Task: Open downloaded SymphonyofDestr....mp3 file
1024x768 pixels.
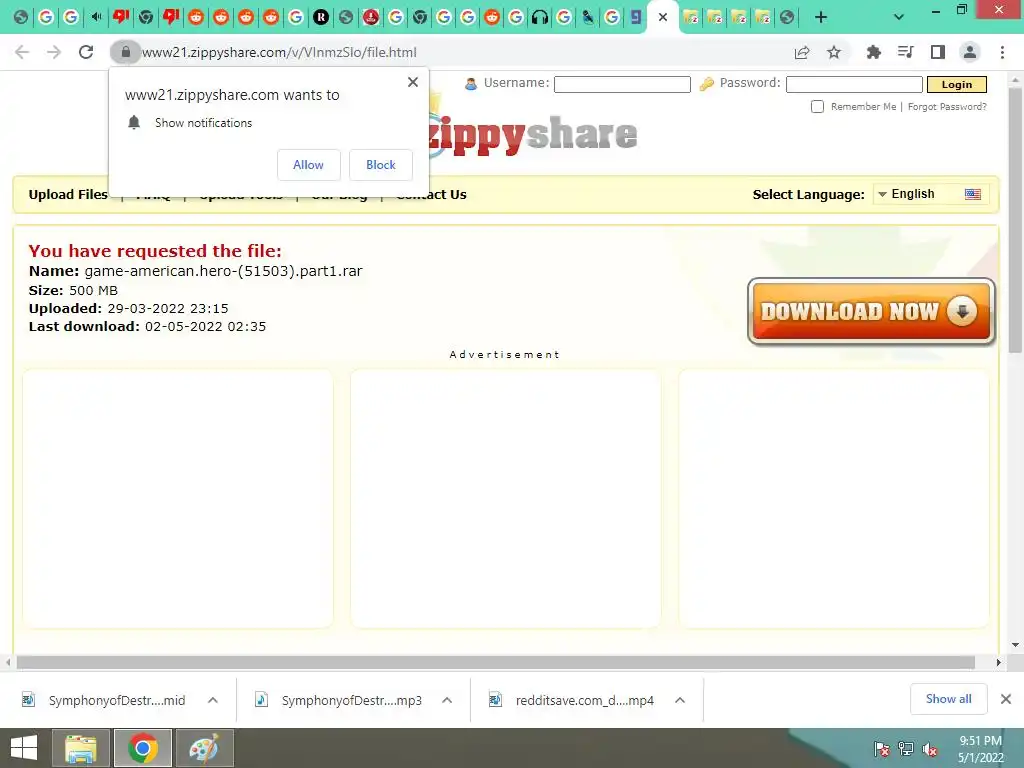Action: coord(340,700)
